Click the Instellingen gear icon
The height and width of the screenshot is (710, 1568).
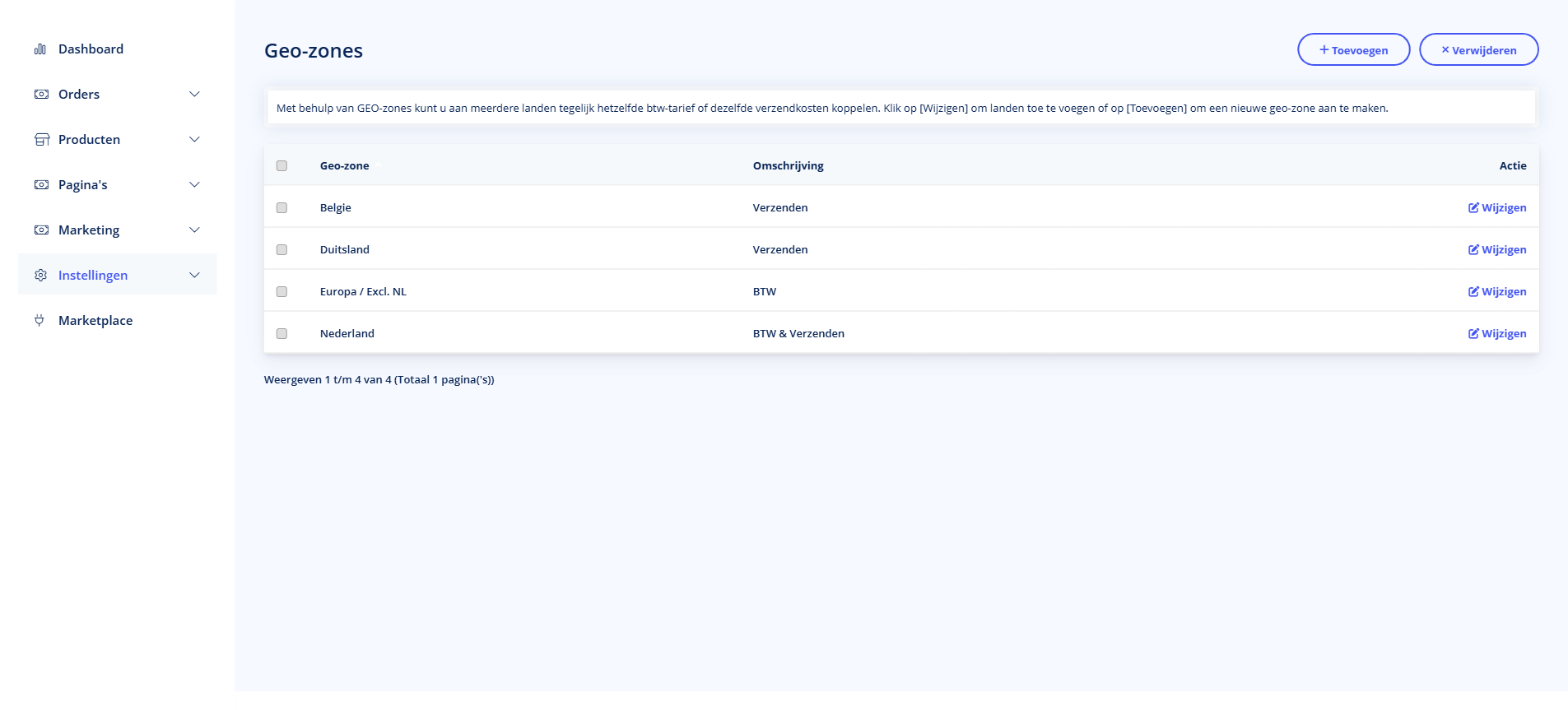click(x=40, y=276)
